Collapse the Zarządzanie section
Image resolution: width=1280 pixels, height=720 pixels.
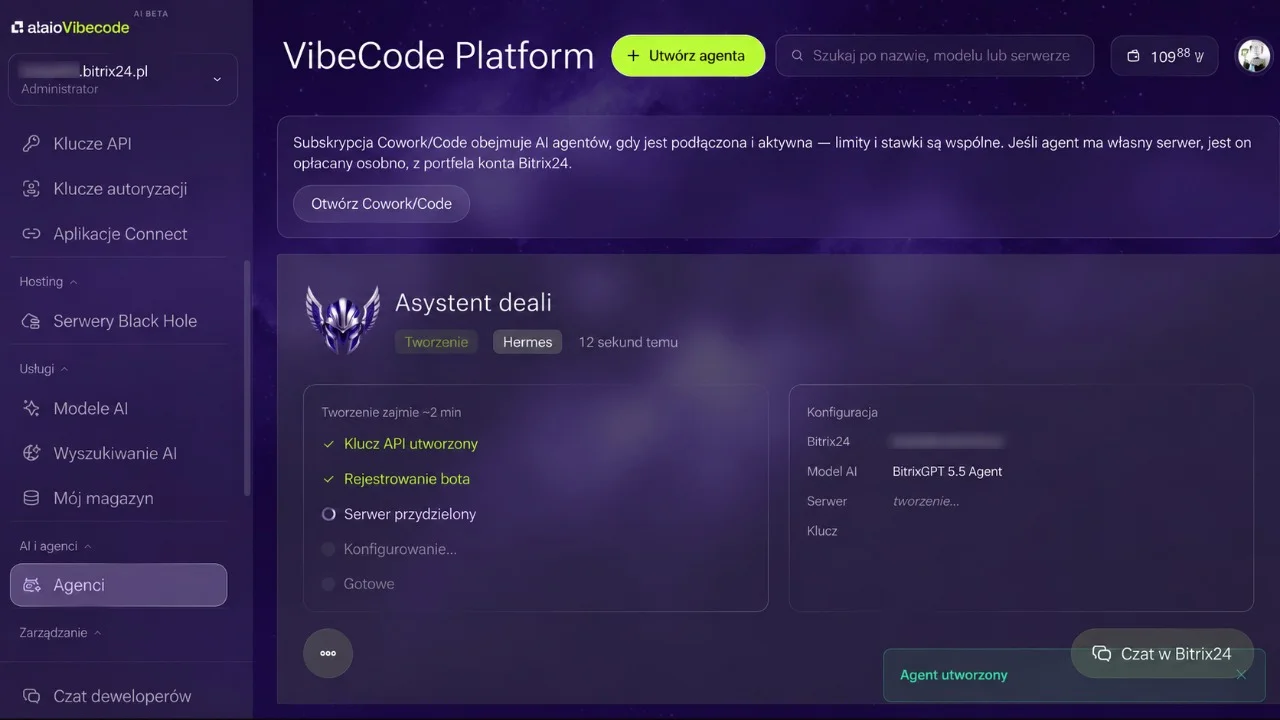click(x=60, y=633)
